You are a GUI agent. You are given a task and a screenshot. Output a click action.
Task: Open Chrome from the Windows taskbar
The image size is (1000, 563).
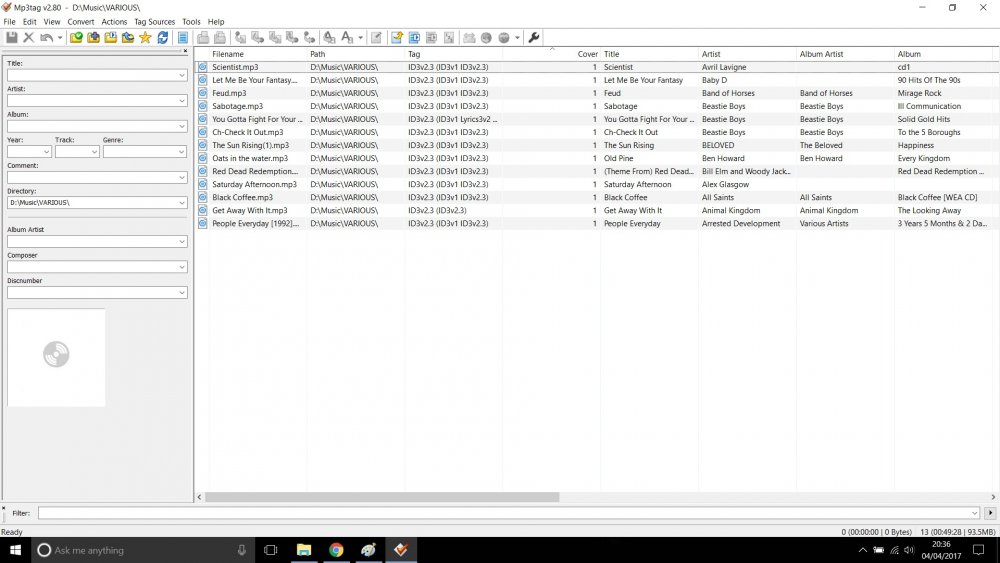pos(336,550)
